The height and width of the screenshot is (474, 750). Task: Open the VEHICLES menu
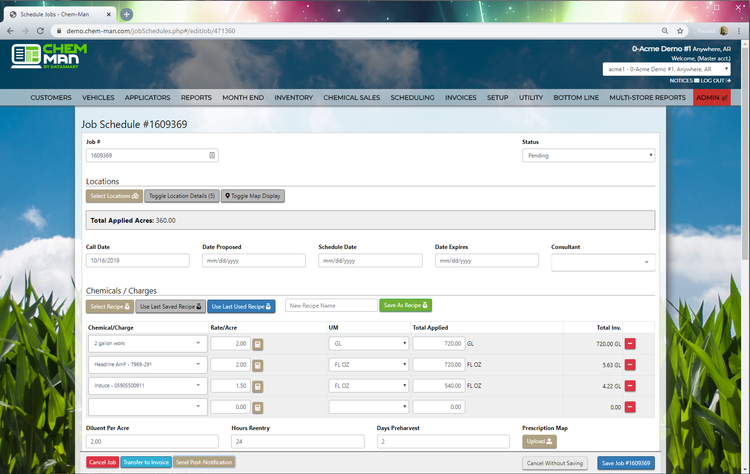coord(98,98)
